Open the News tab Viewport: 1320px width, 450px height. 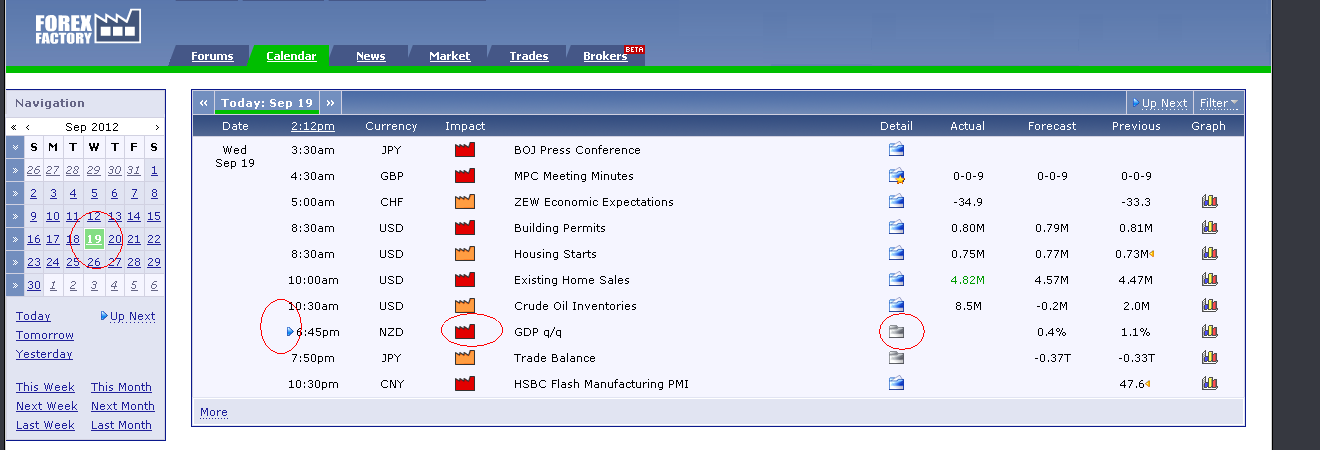[x=371, y=56]
